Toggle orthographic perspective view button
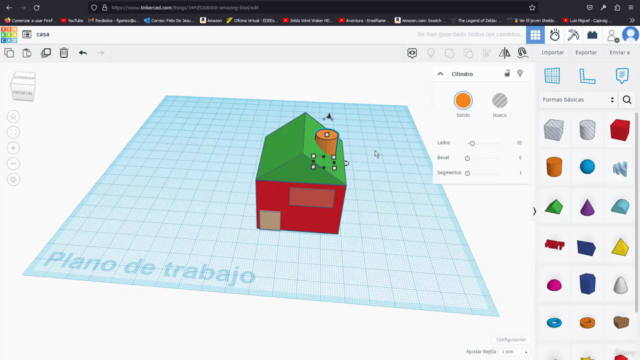Image resolution: width=640 pixels, height=360 pixels. [13, 180]
